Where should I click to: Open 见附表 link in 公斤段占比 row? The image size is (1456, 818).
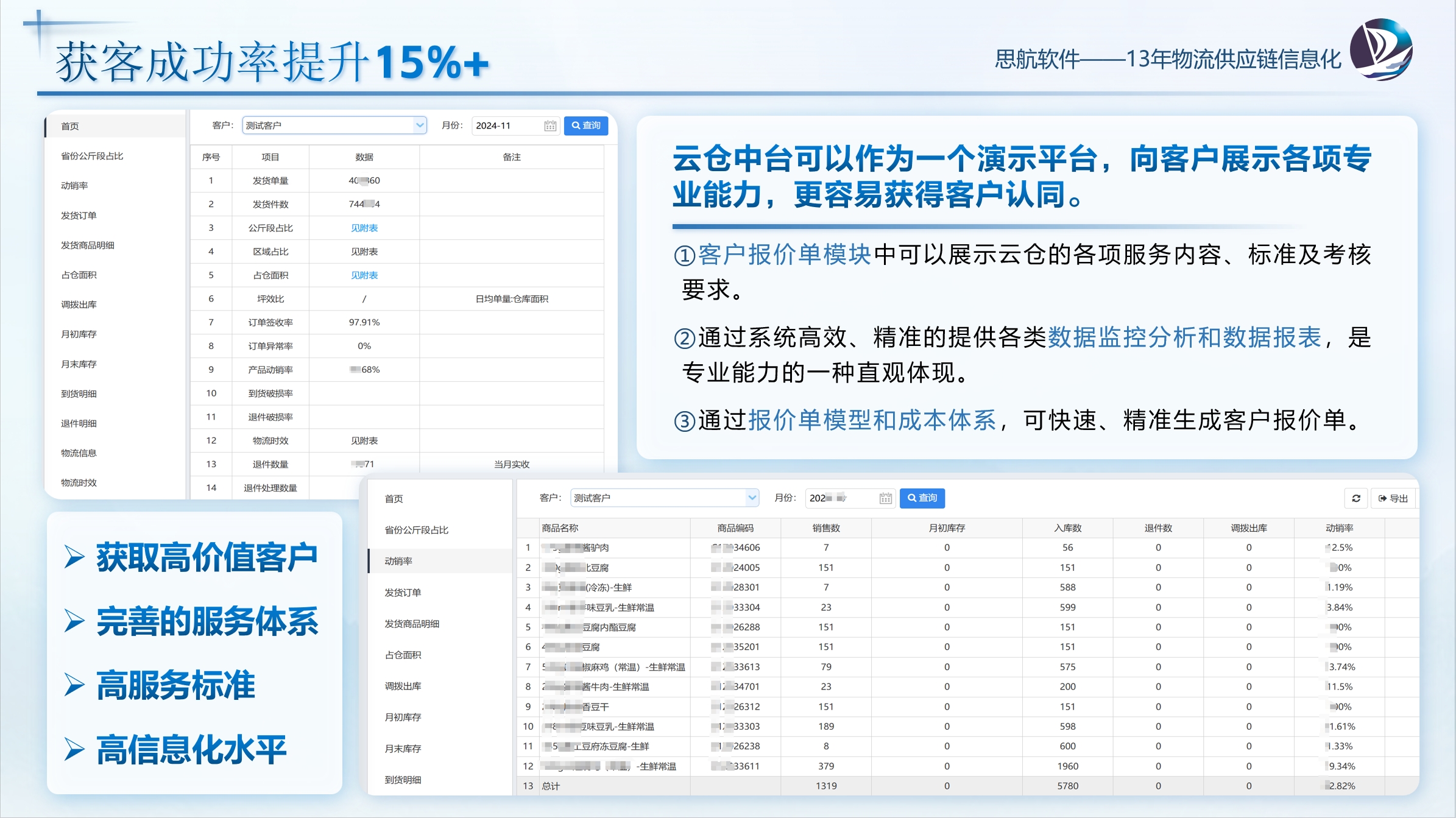pyautogui.click(x=364, y=228)
